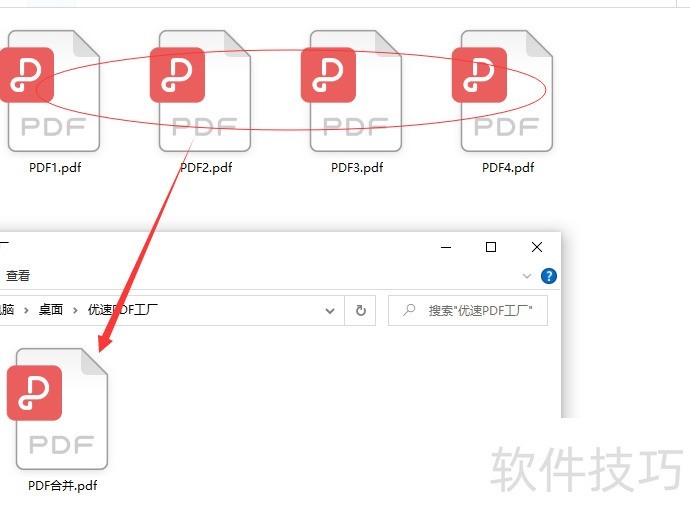The image size is (690, 521).
Task: Minimize the 优速PDF工厂 explorer window
Action: click(446, 247)
